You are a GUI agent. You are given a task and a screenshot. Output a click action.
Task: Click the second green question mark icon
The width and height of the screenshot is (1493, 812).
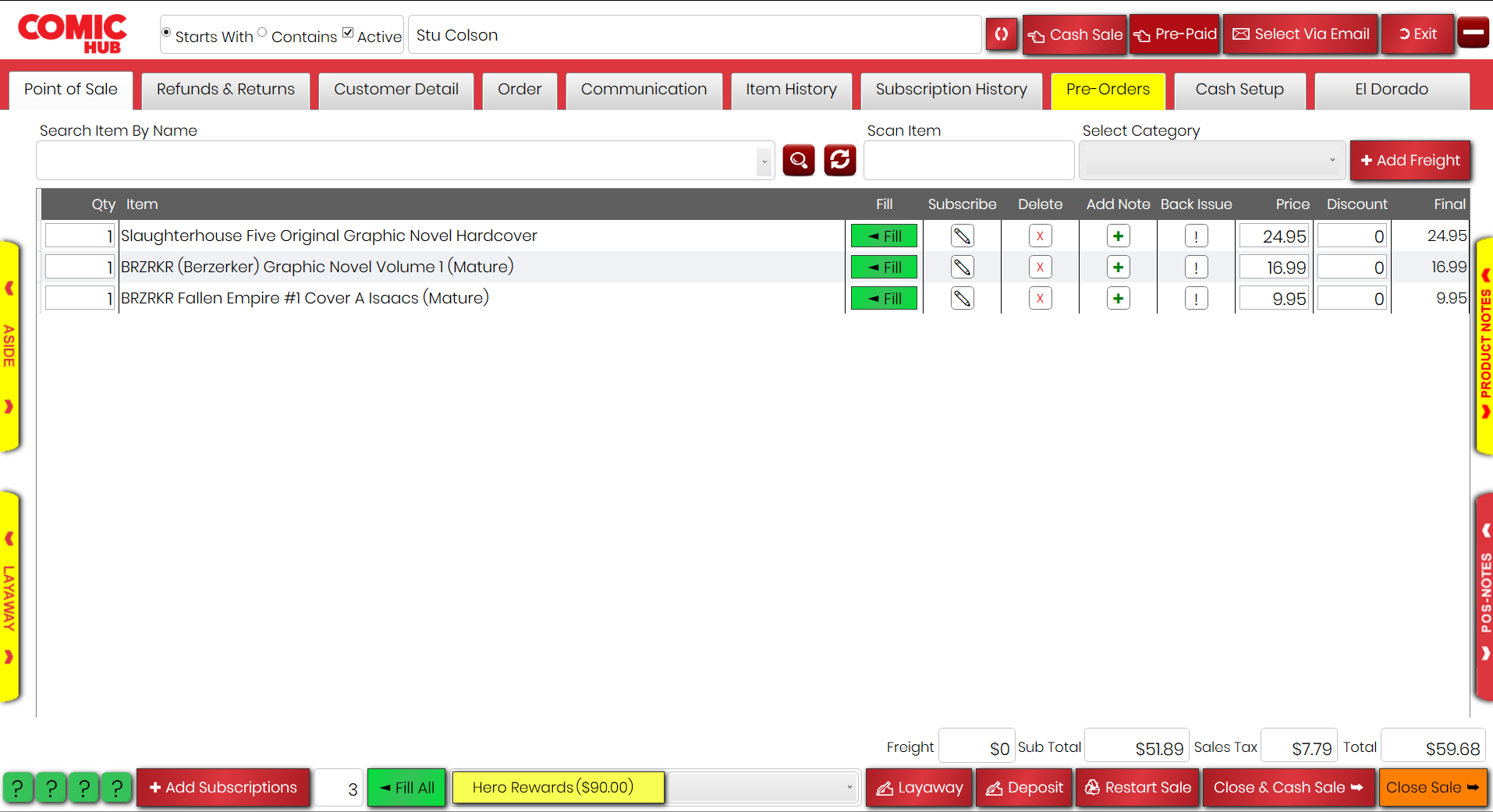[x=51, y=788]
